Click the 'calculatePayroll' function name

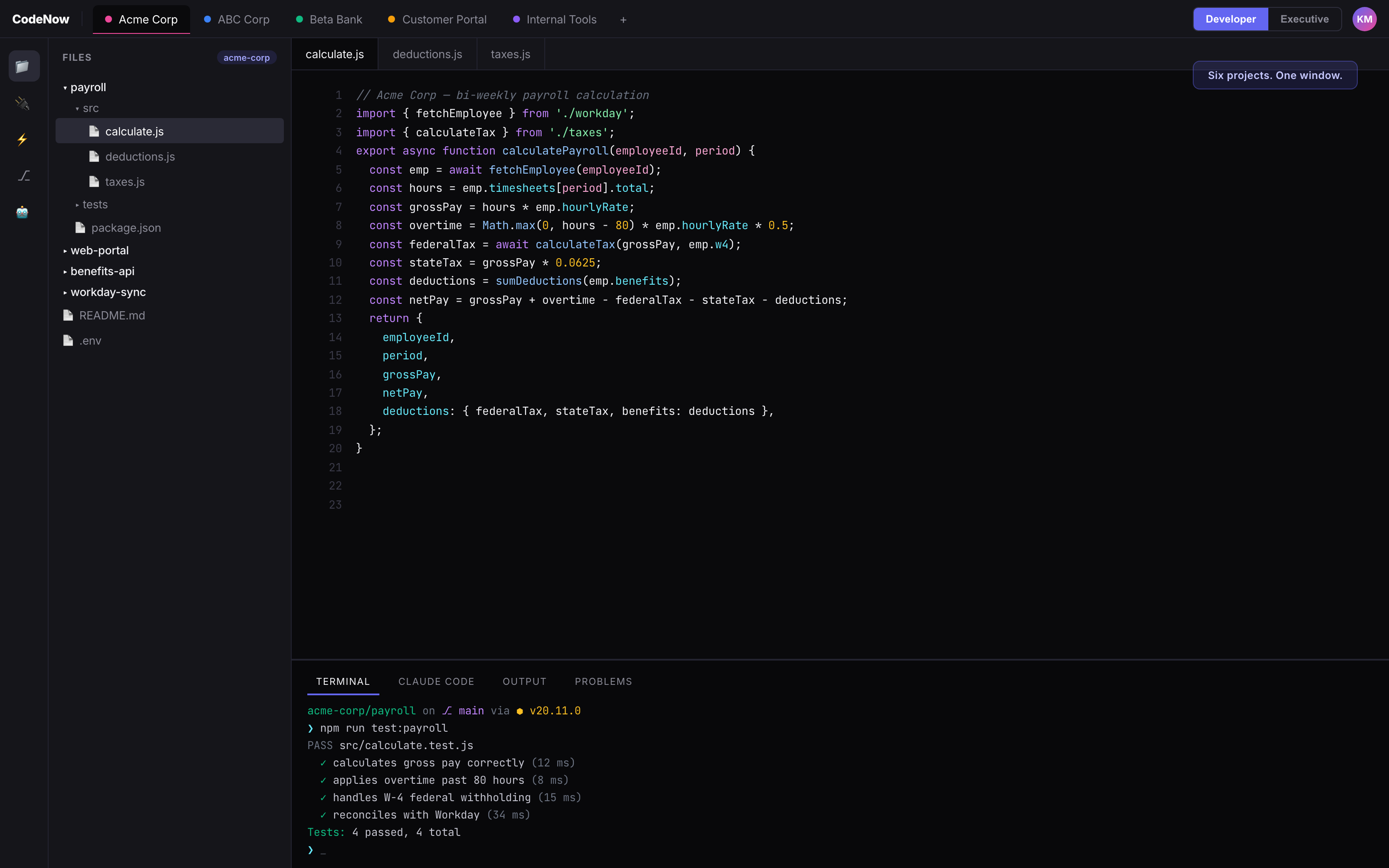(555, 151)
